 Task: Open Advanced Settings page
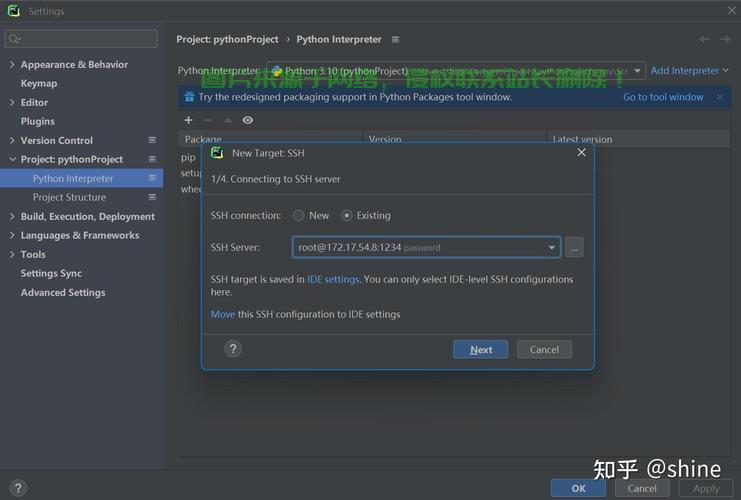[63, 293]
